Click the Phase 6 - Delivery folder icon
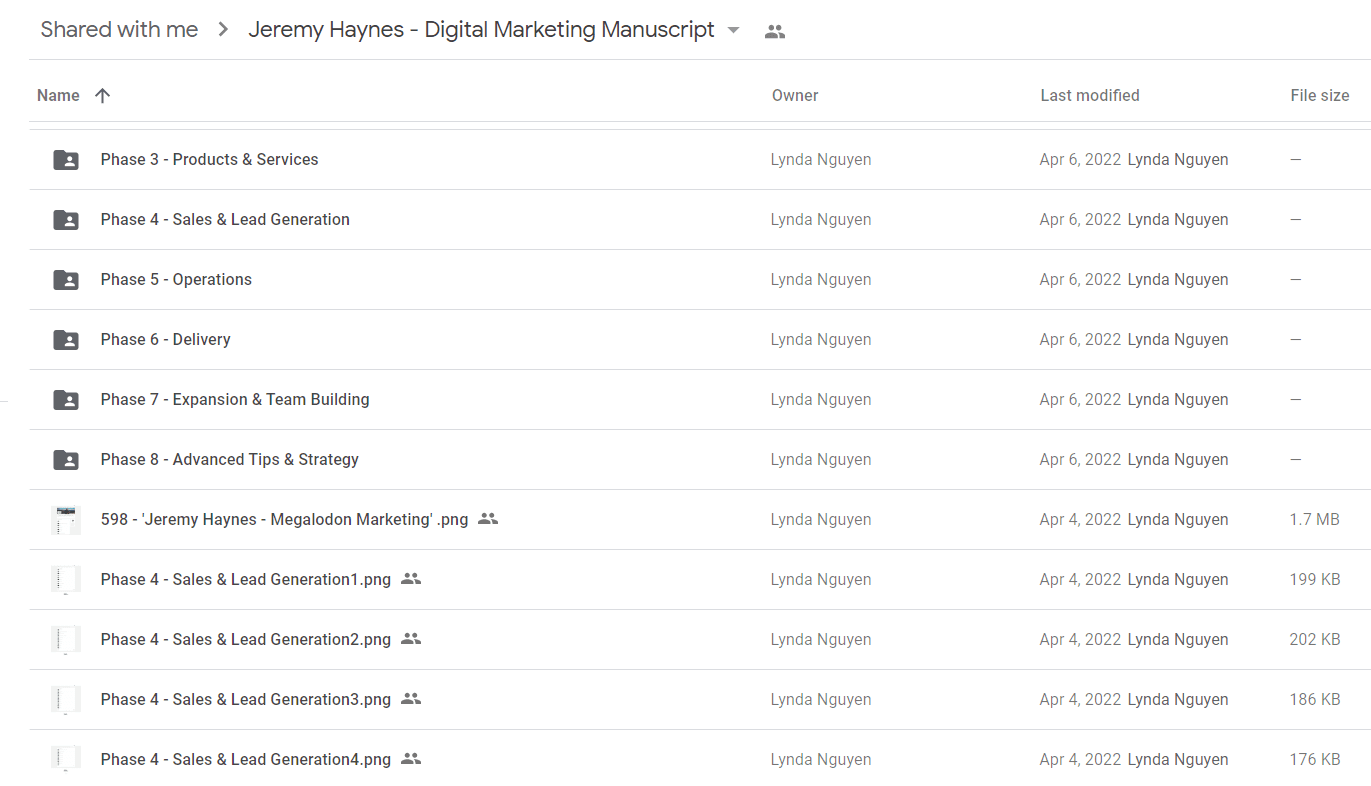Screen dimensions: 1371x786 66,340
